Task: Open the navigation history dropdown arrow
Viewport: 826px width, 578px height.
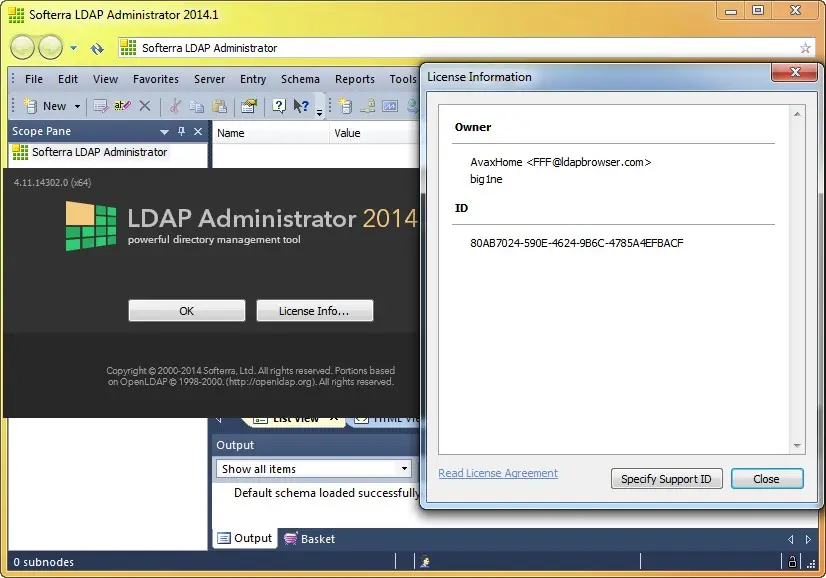Action: tap(73, 48)
